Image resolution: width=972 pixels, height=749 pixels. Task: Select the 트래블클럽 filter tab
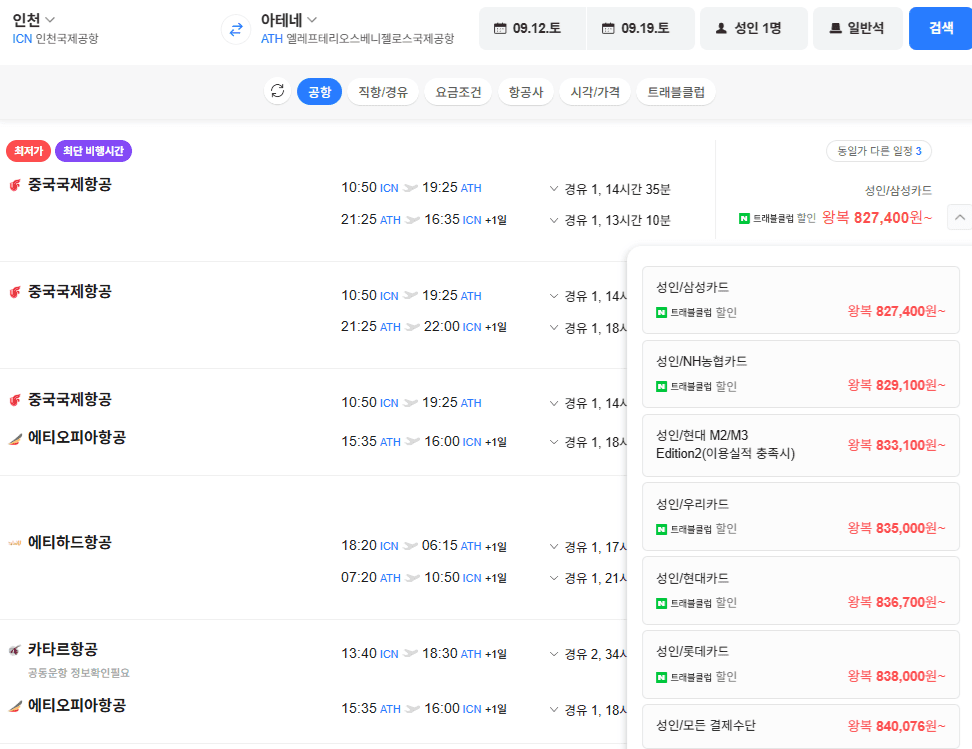[x=676, y=92]
